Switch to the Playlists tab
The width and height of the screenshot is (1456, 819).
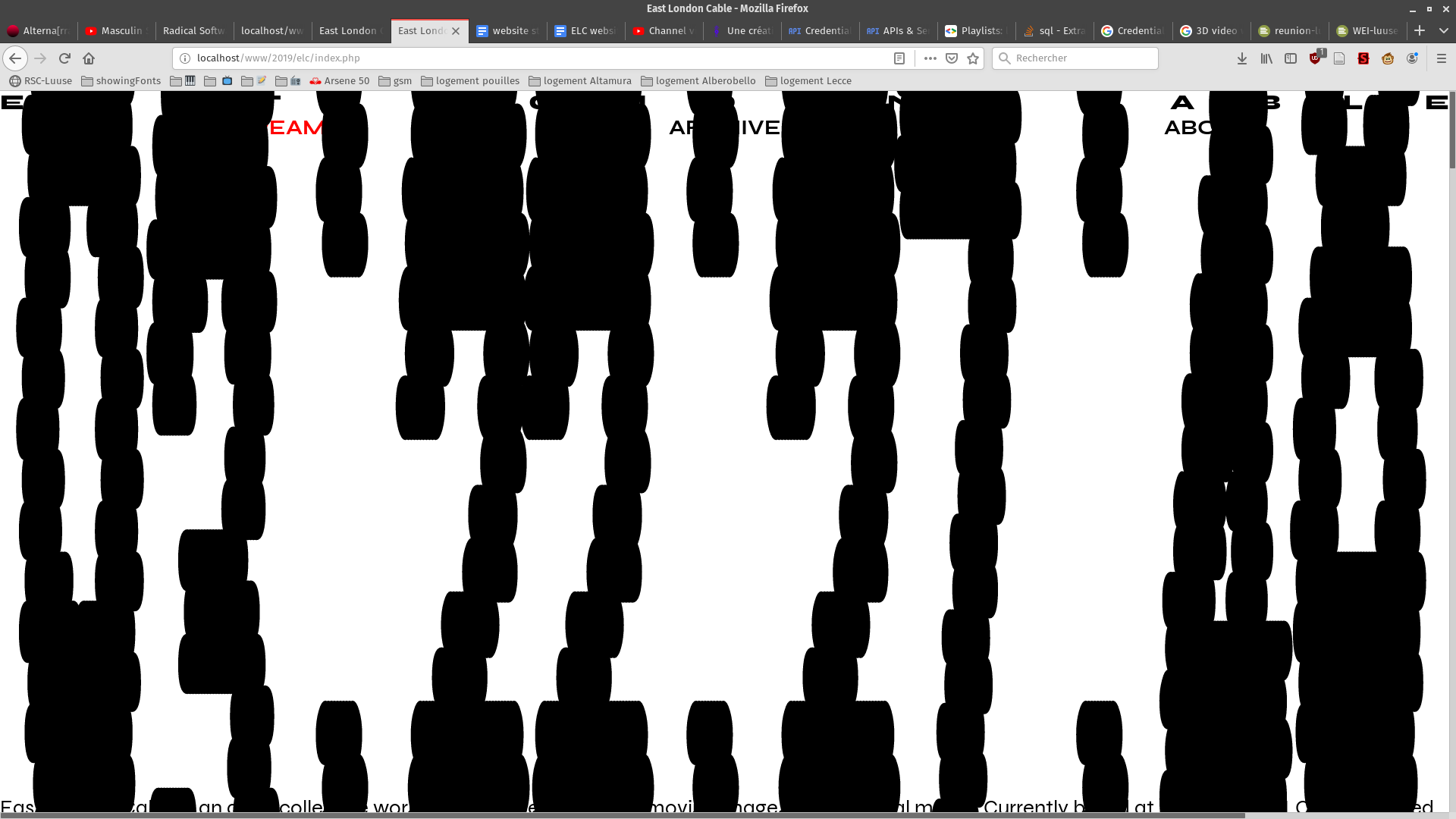[x=974, y=30]
